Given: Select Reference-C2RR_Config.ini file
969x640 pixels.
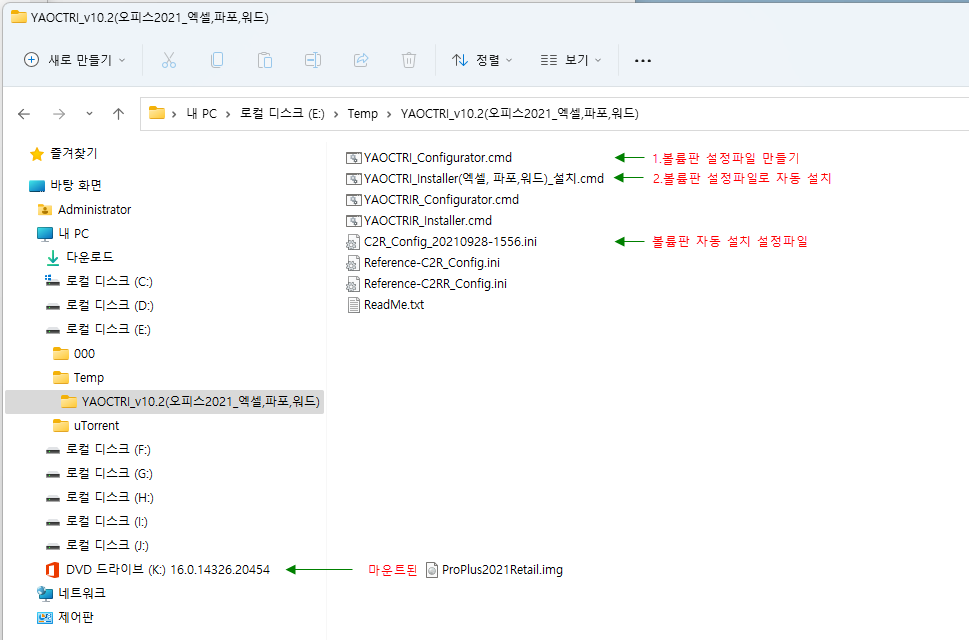Looking at the screenshot, I should tap(435, 284).
